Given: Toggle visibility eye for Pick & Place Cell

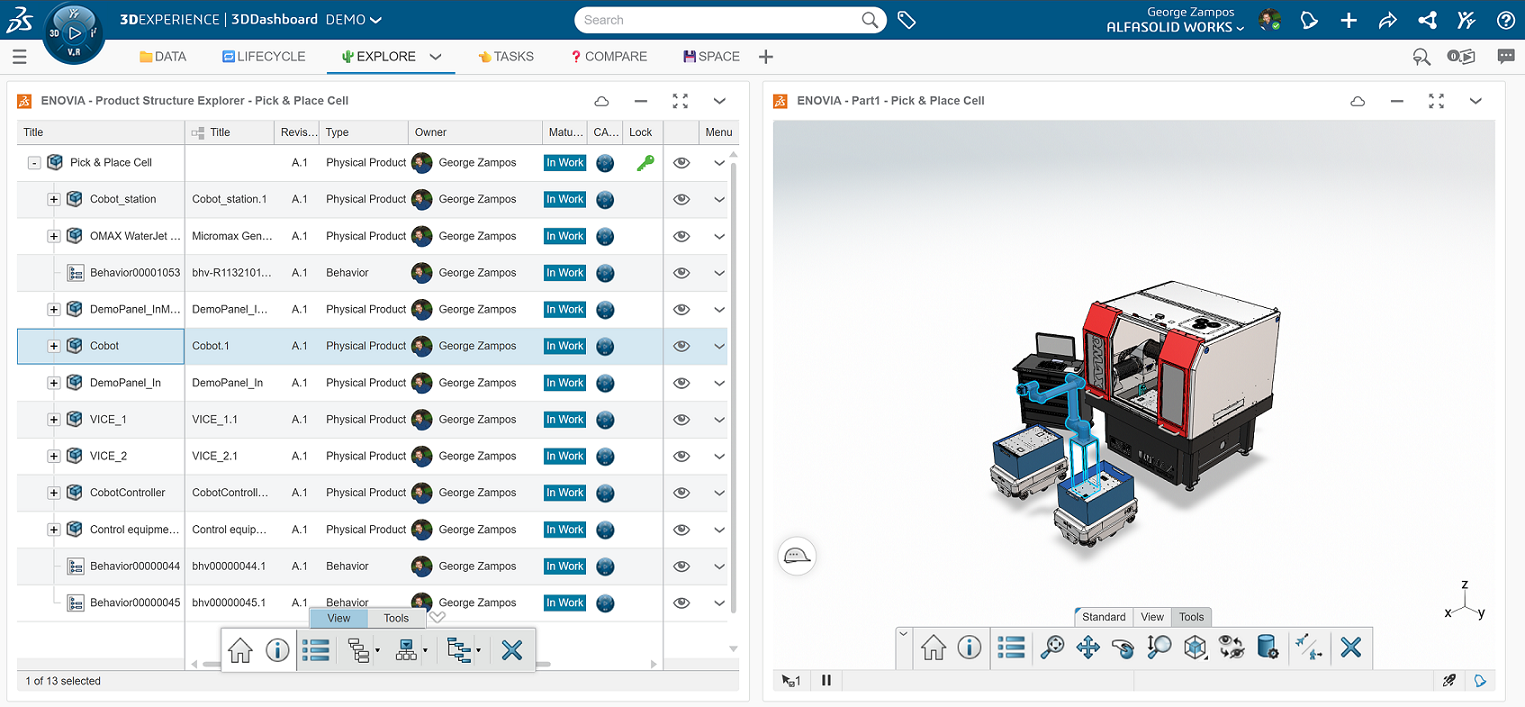Looking at the screenshot, I should tap(682, 163).
